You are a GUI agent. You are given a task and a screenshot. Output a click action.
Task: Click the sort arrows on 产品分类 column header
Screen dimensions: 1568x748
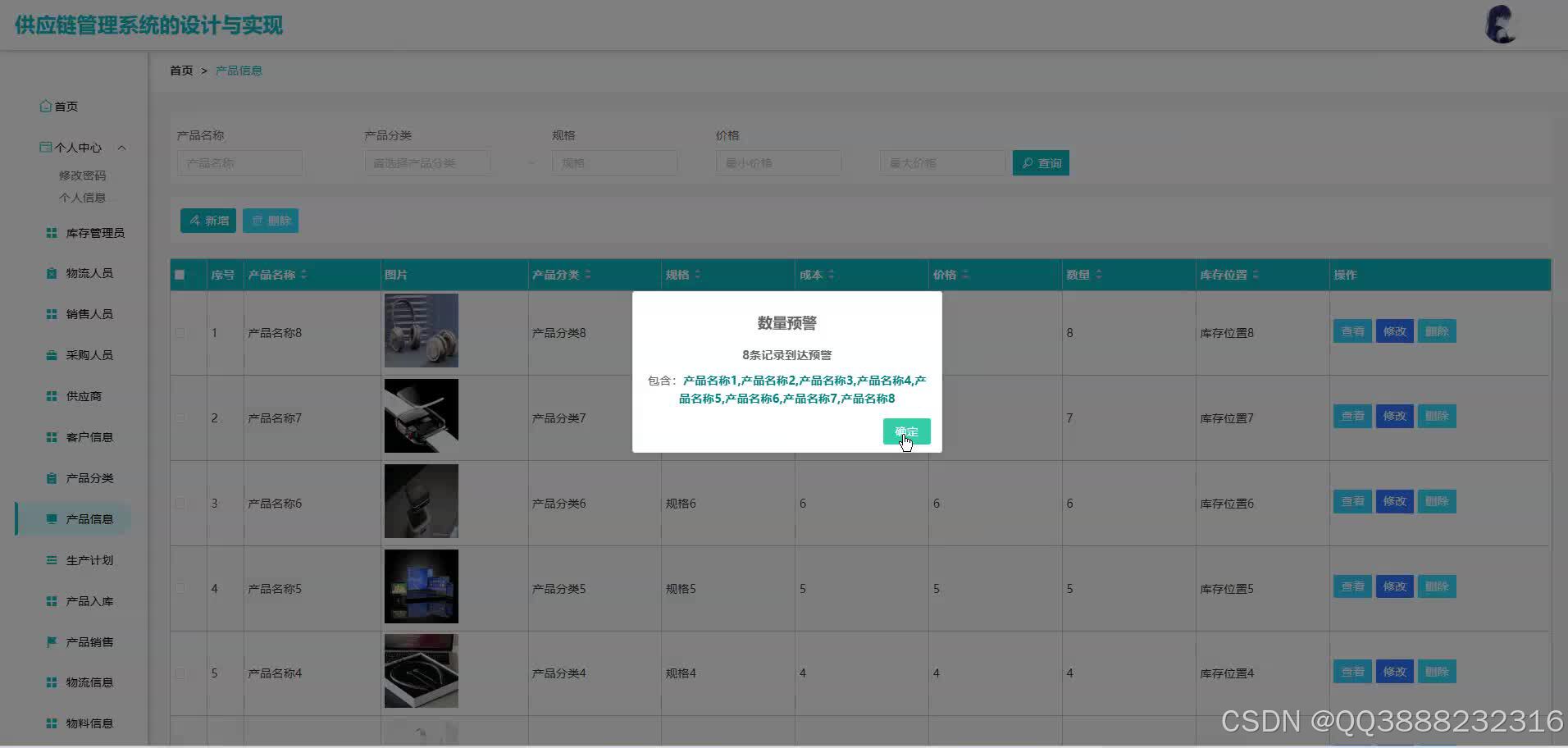[588, 275]
